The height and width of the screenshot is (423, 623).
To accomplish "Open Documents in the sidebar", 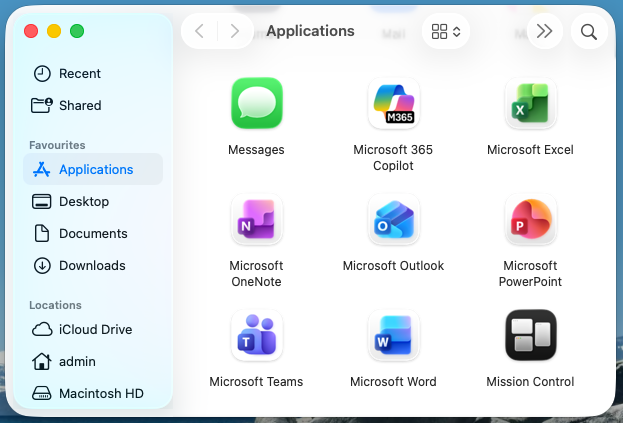I will pos(92,233).
